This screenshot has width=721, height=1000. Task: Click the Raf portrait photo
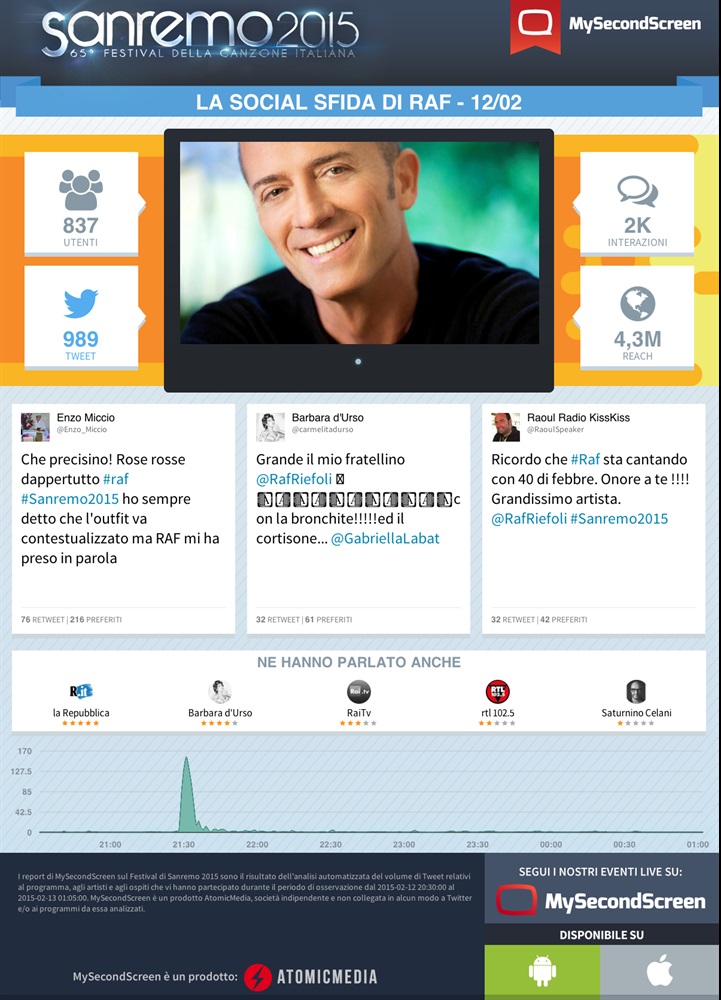point(359,243)
